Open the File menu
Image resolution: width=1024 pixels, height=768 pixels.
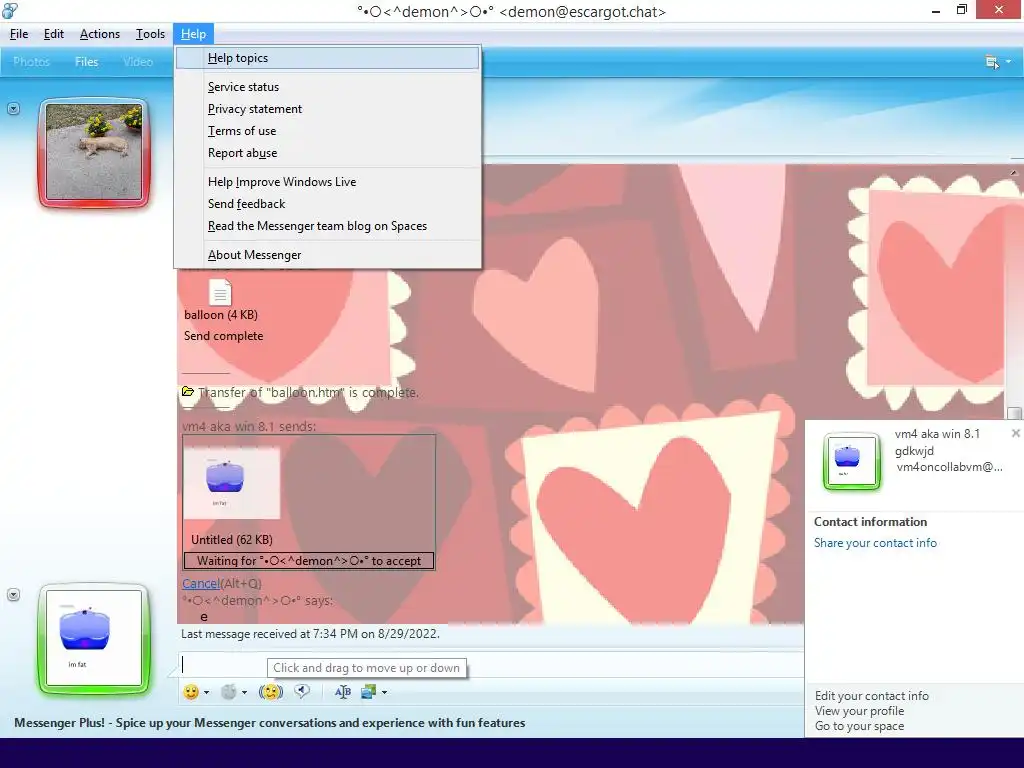(x=19, y=34)
